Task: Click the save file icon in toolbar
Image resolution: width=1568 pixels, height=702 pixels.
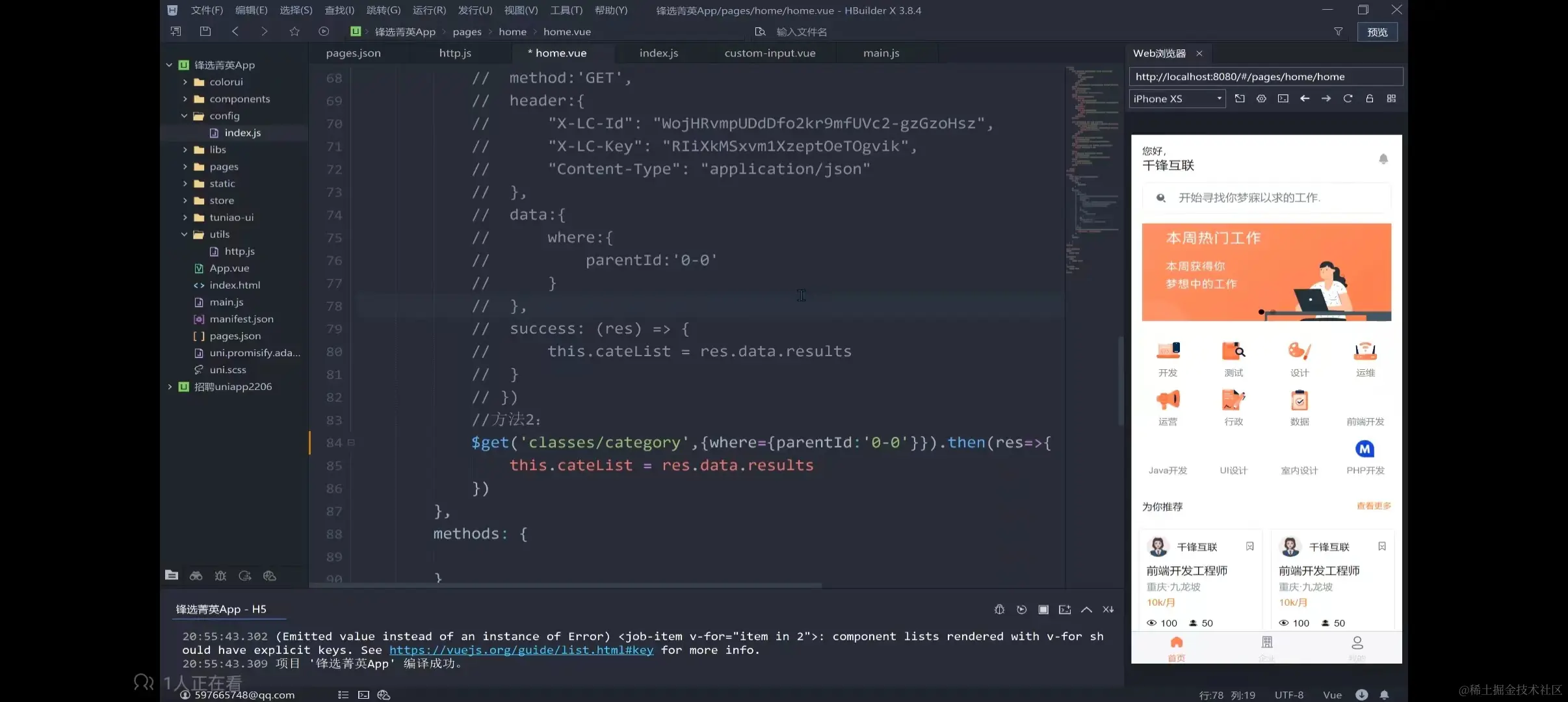Action: click(x=205, y=31)
